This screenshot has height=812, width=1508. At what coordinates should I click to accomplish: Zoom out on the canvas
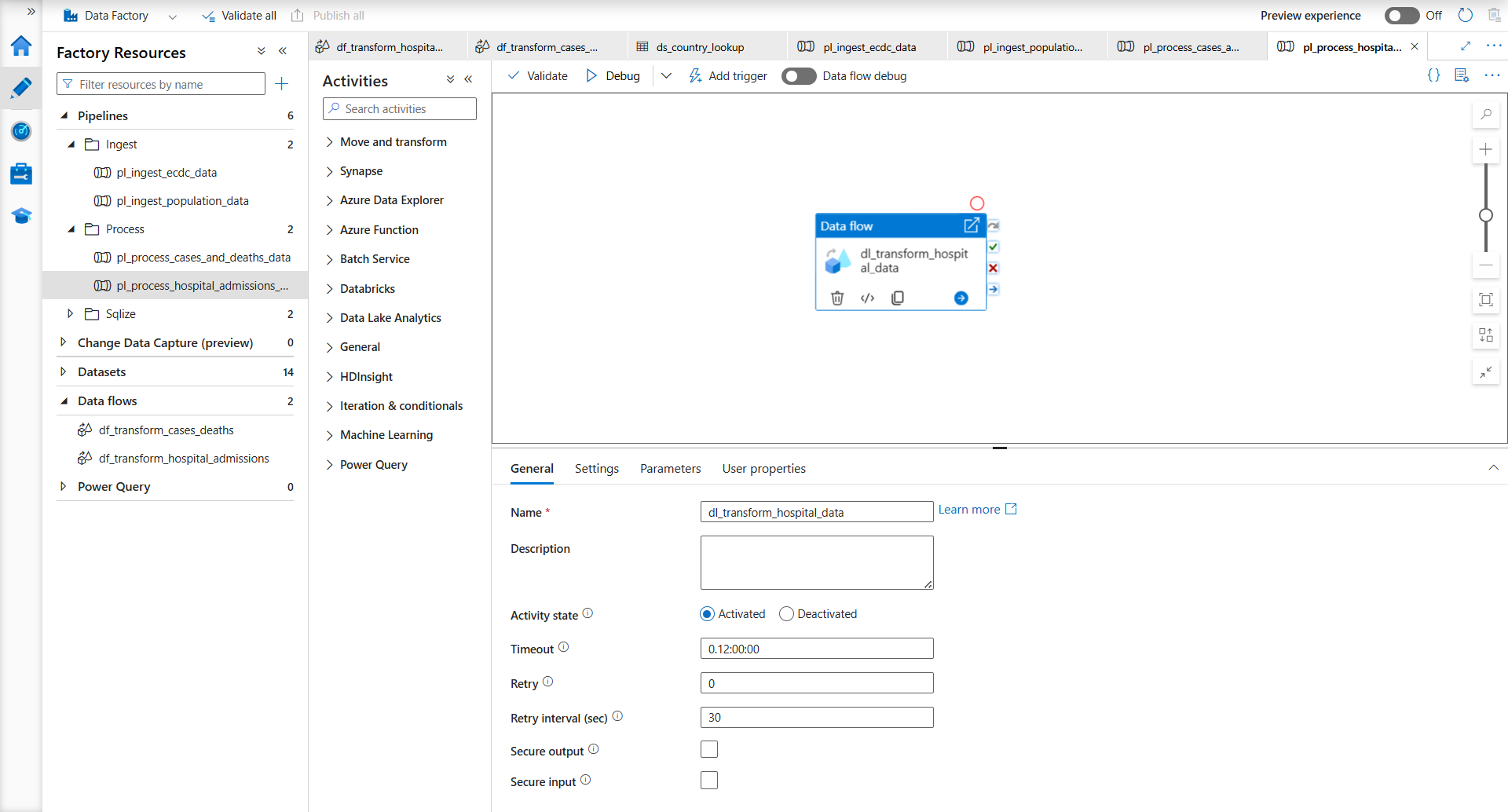(1486, 265)
